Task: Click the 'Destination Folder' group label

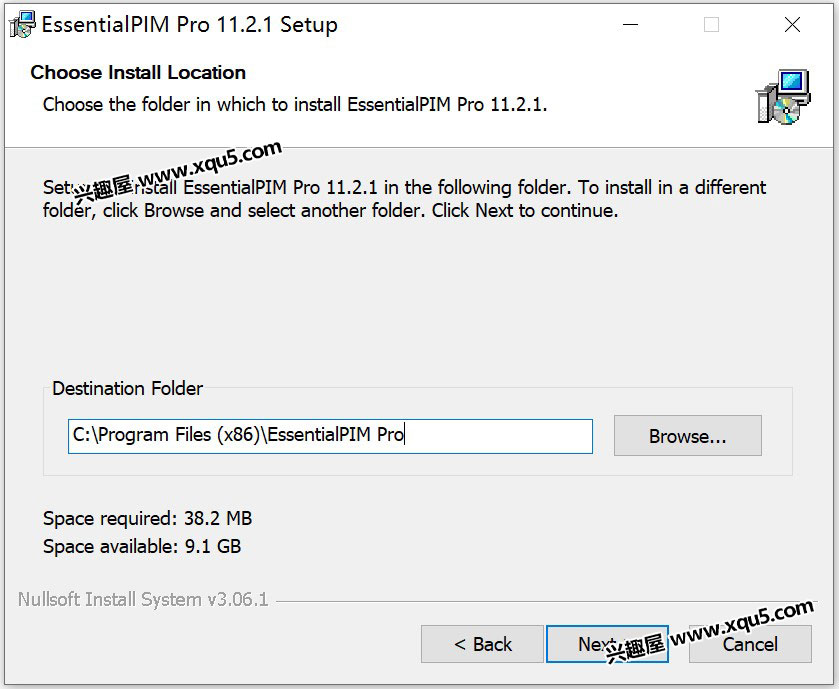Action: (127, 388)
